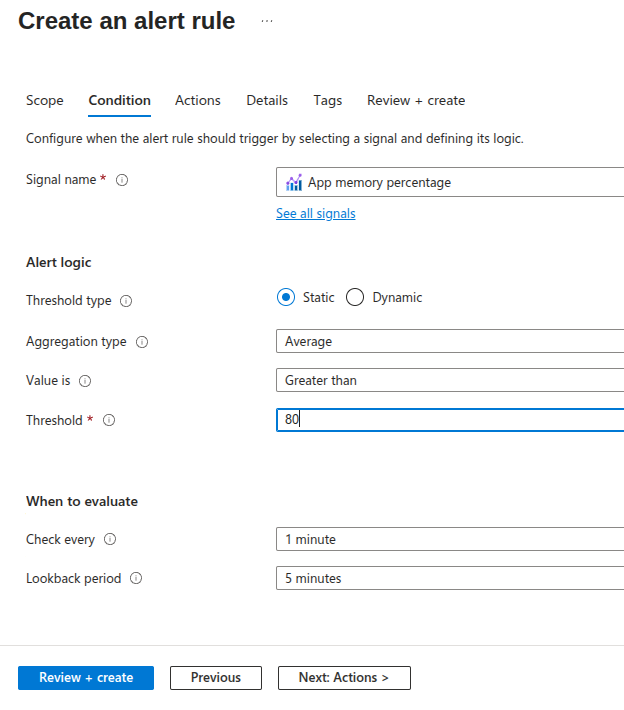Open info tooltip for Check every

click(110, 539)
